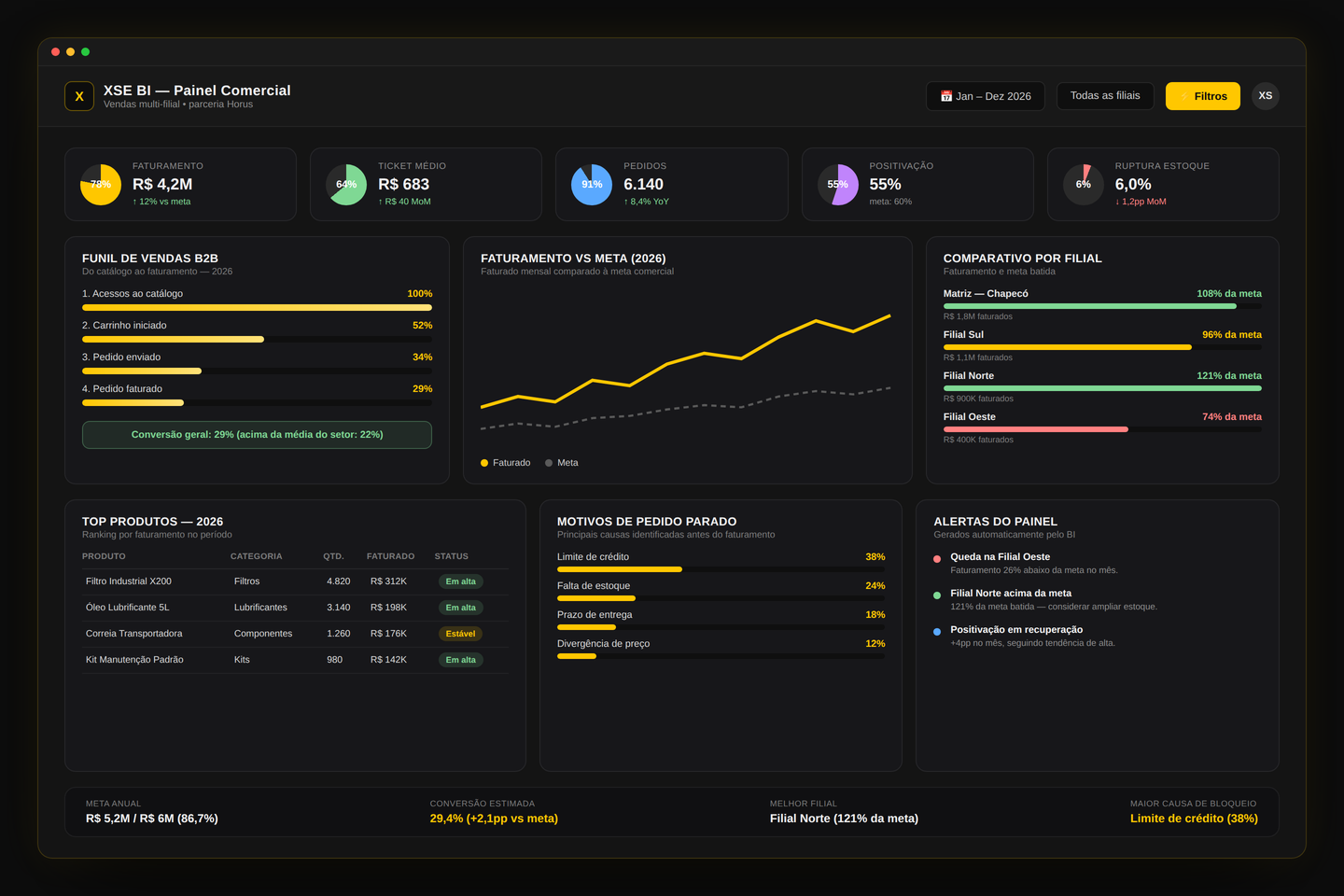Click the FATURADO column header
The image size is (1344, 896).
pos(390,556)
